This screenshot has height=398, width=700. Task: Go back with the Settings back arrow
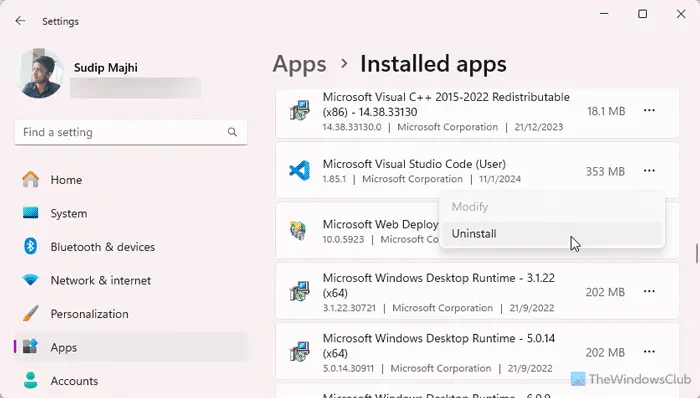[x=20, y=21]
